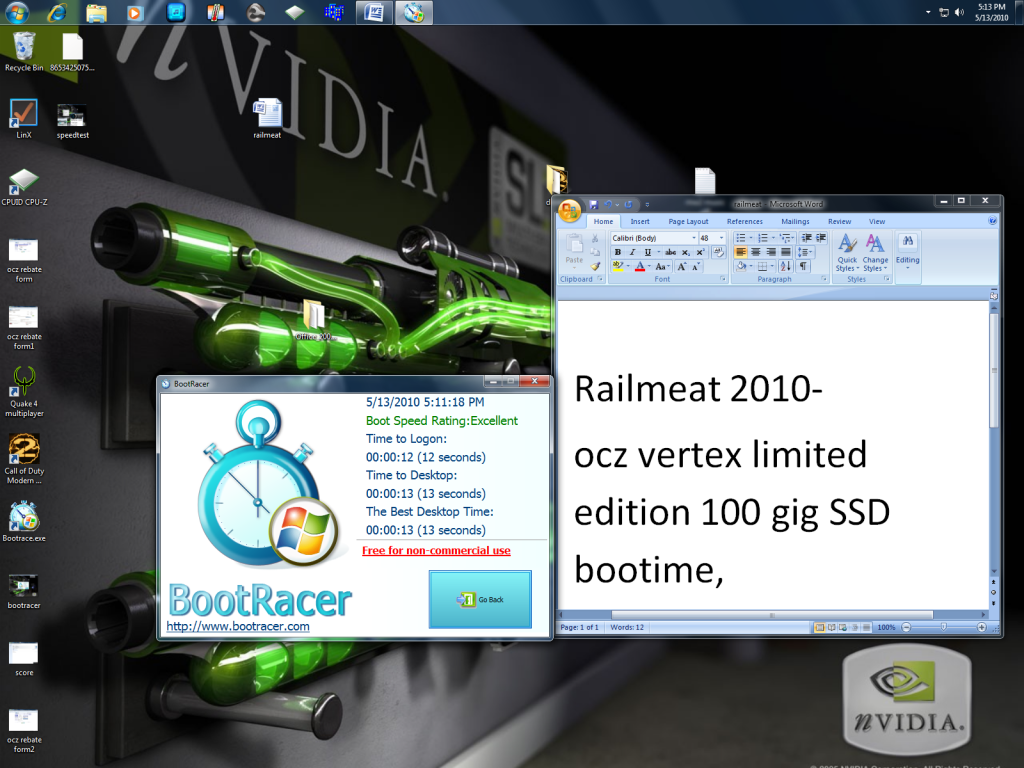Decrease paragraph indent

pos(807,238)
